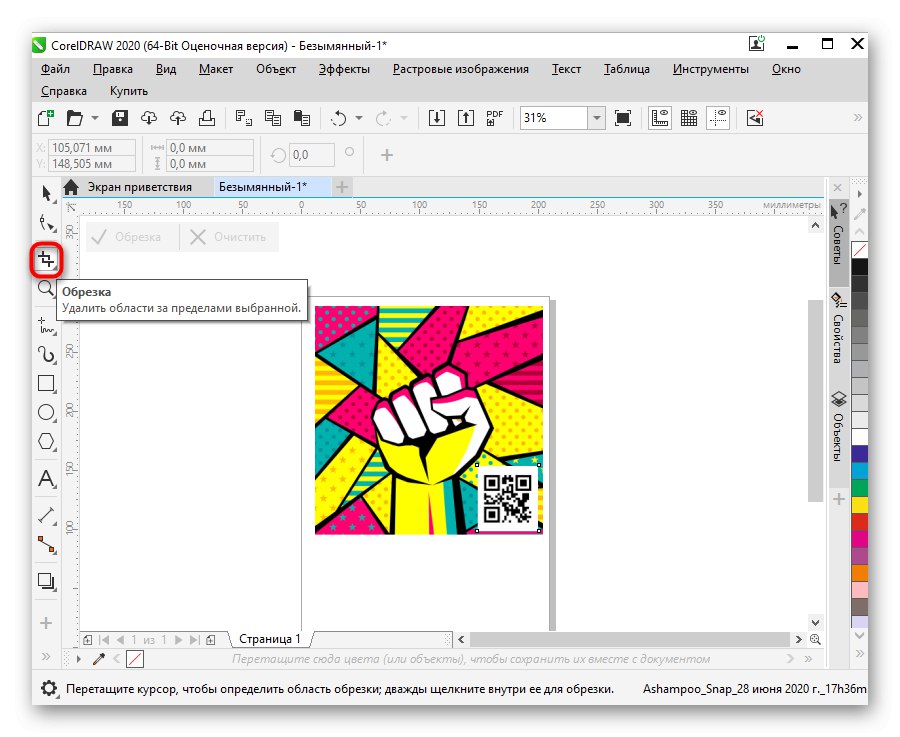
Task: Select the Shape tool
Action: point(44,223)
